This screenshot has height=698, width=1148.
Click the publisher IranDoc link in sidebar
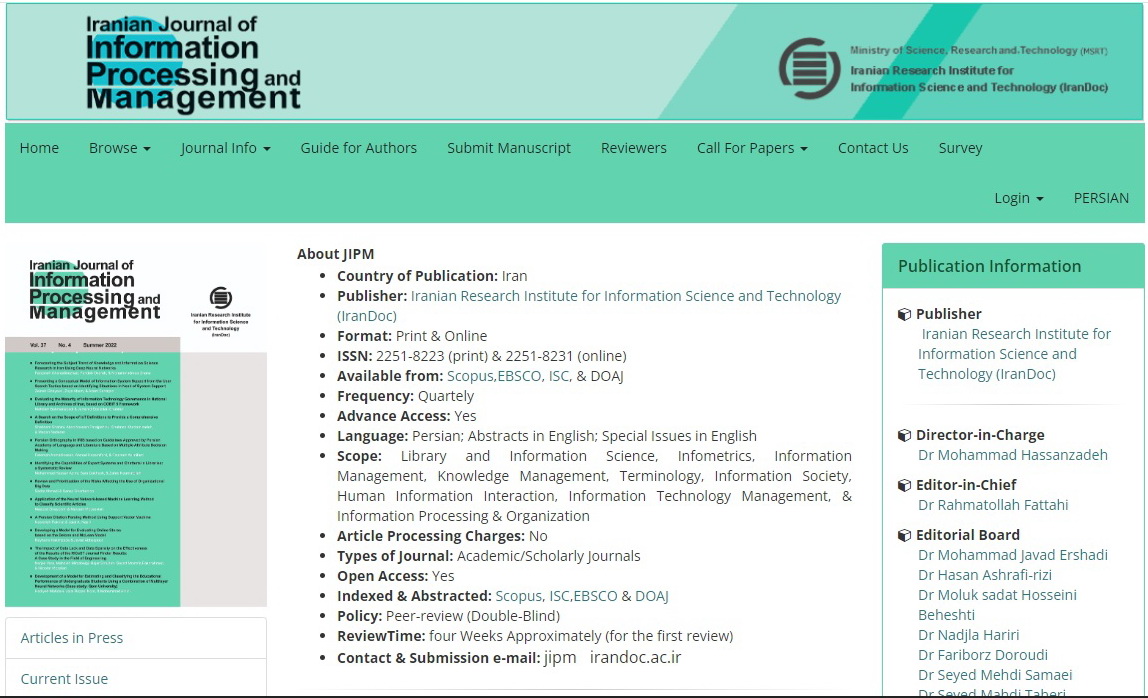point(1015,354)
